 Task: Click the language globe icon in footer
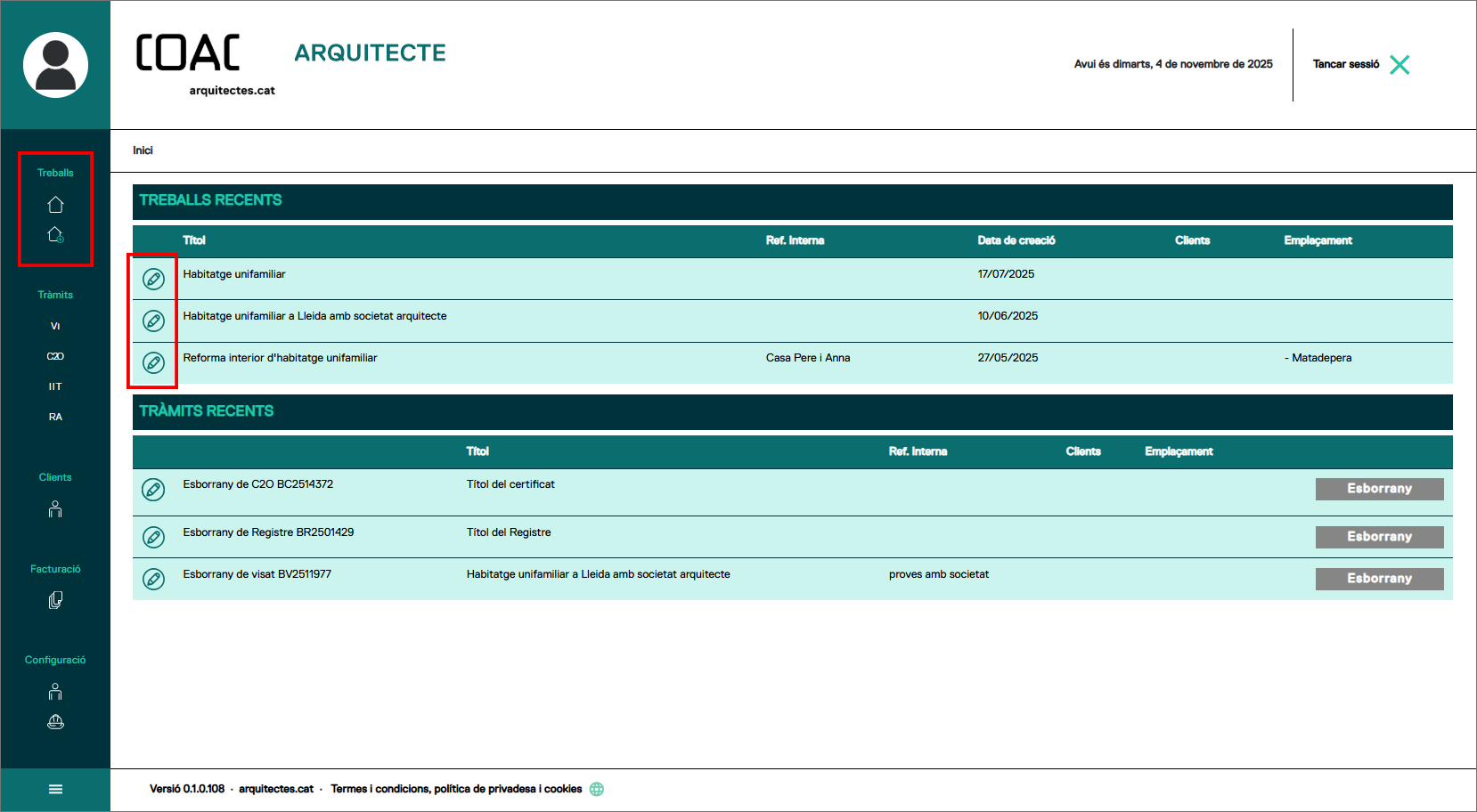coord(597,789)
